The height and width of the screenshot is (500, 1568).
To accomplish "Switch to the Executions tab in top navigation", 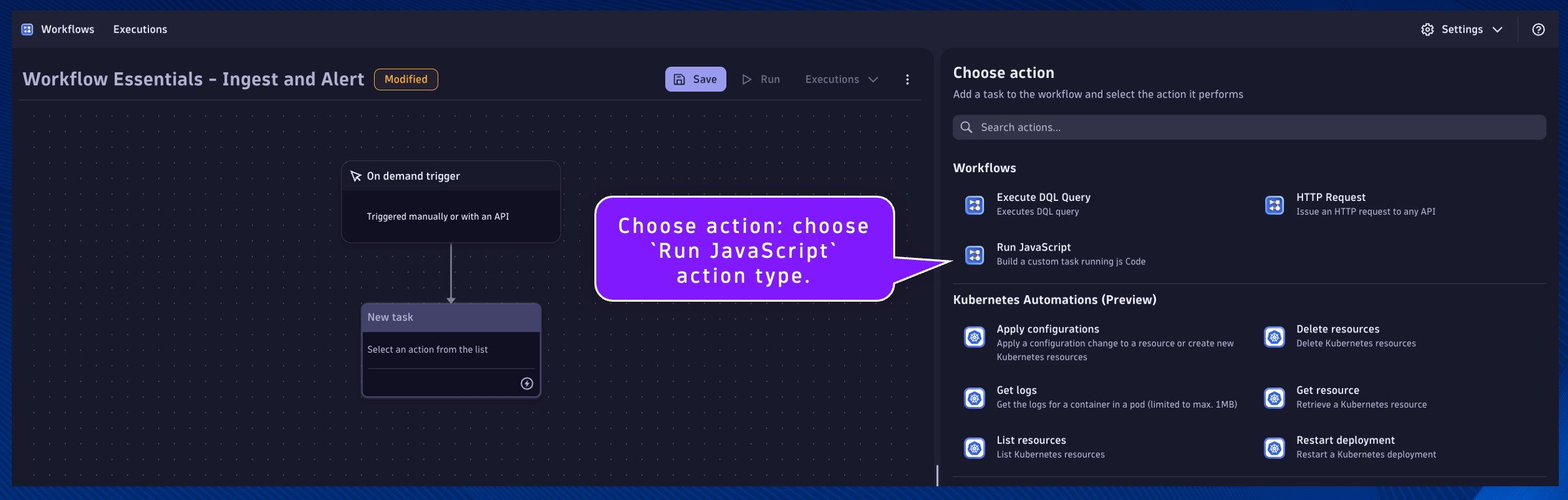I will (x=140, y=29).
